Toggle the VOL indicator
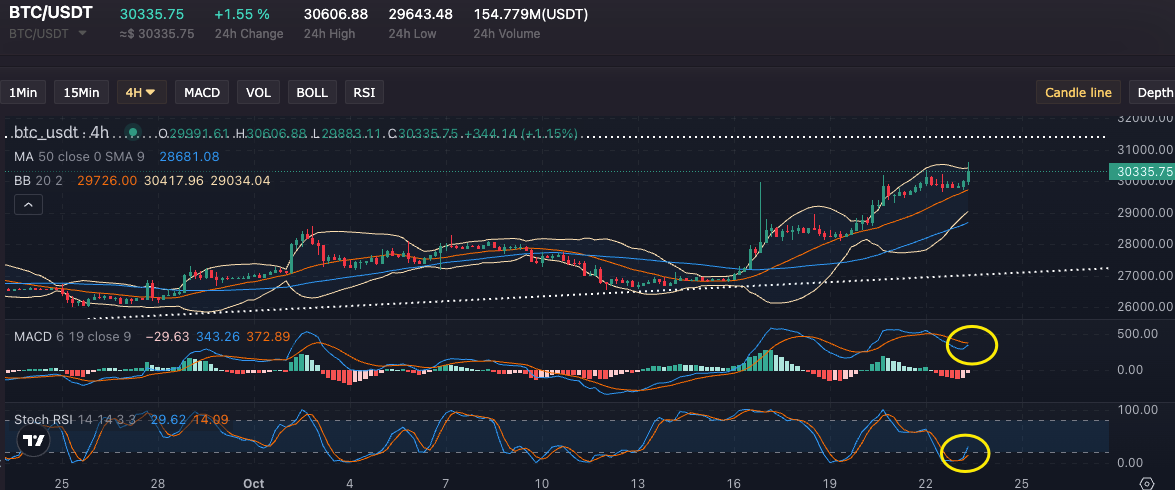 258,93
